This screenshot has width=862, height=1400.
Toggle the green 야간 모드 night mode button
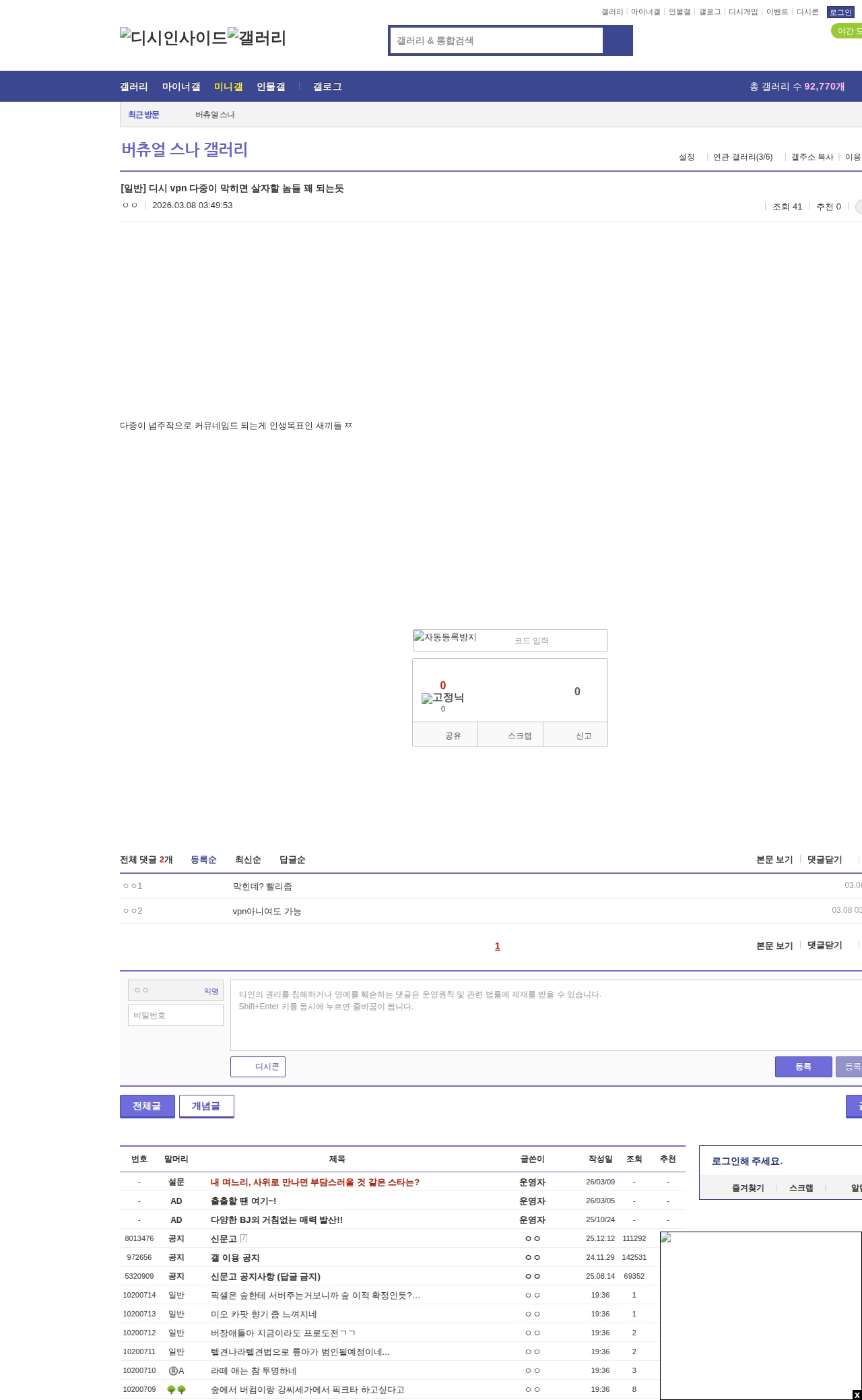tap(847, 31)
